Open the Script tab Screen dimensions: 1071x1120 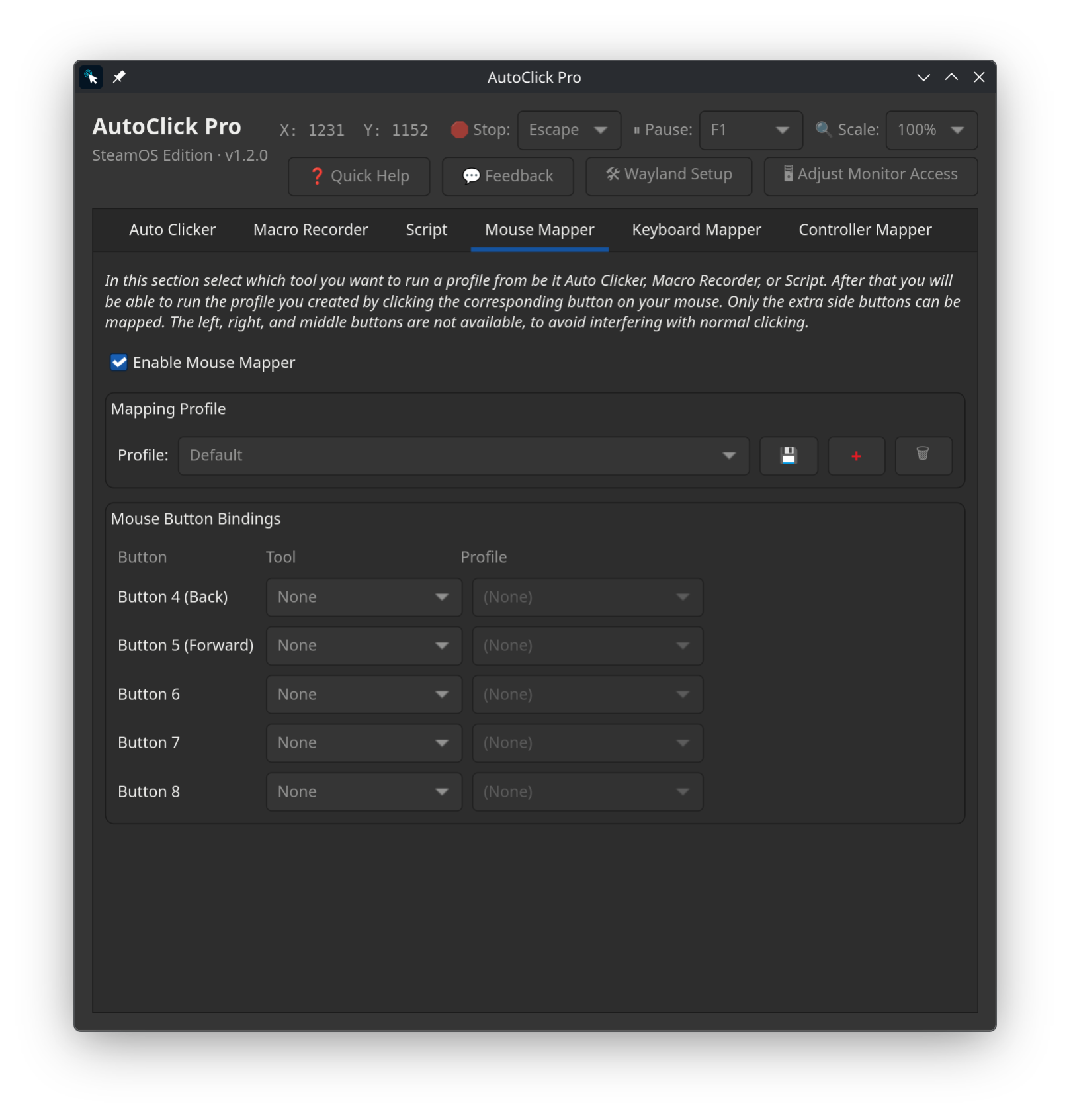426,230
